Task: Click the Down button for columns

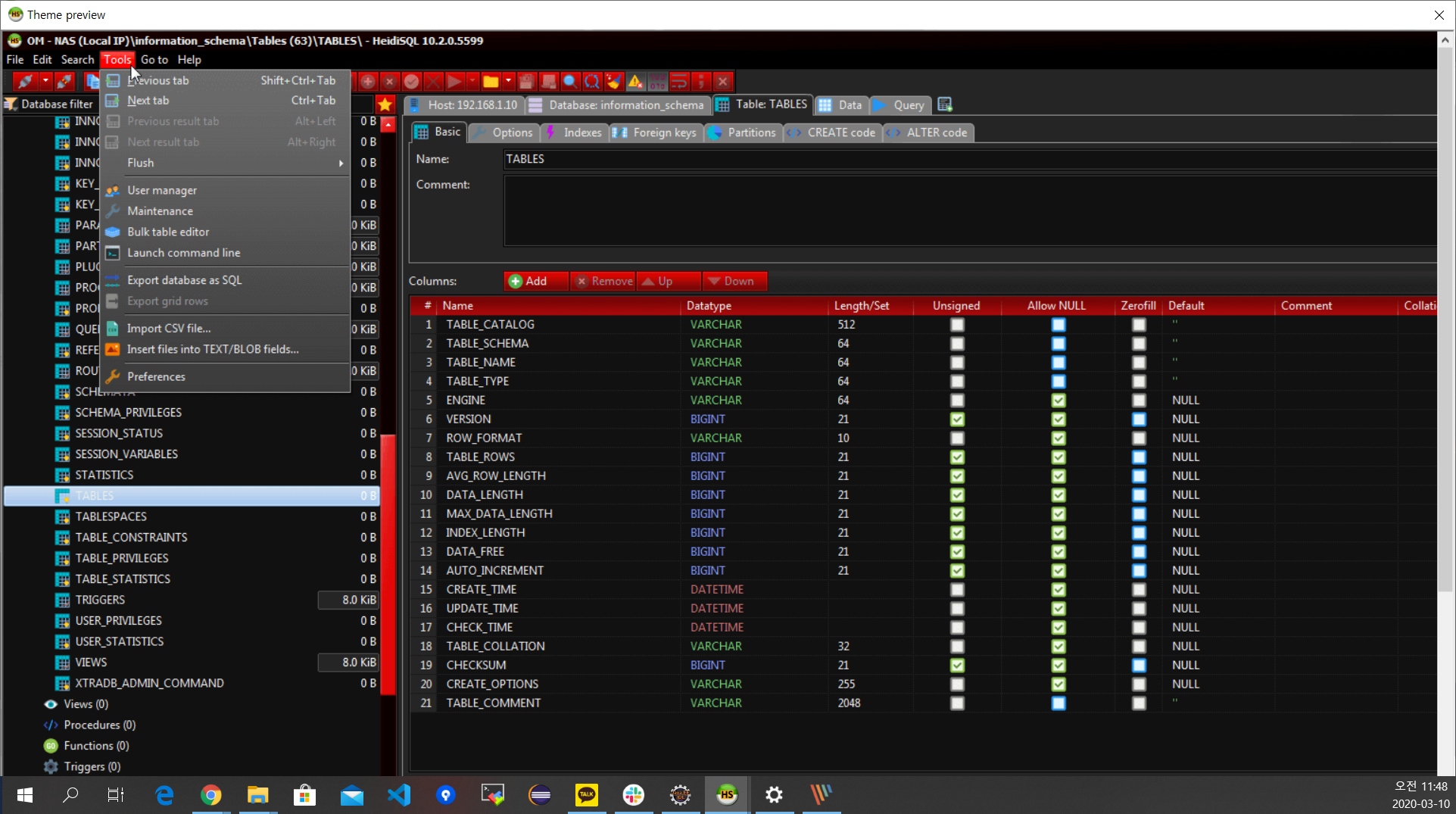Action: coord(734,281)
